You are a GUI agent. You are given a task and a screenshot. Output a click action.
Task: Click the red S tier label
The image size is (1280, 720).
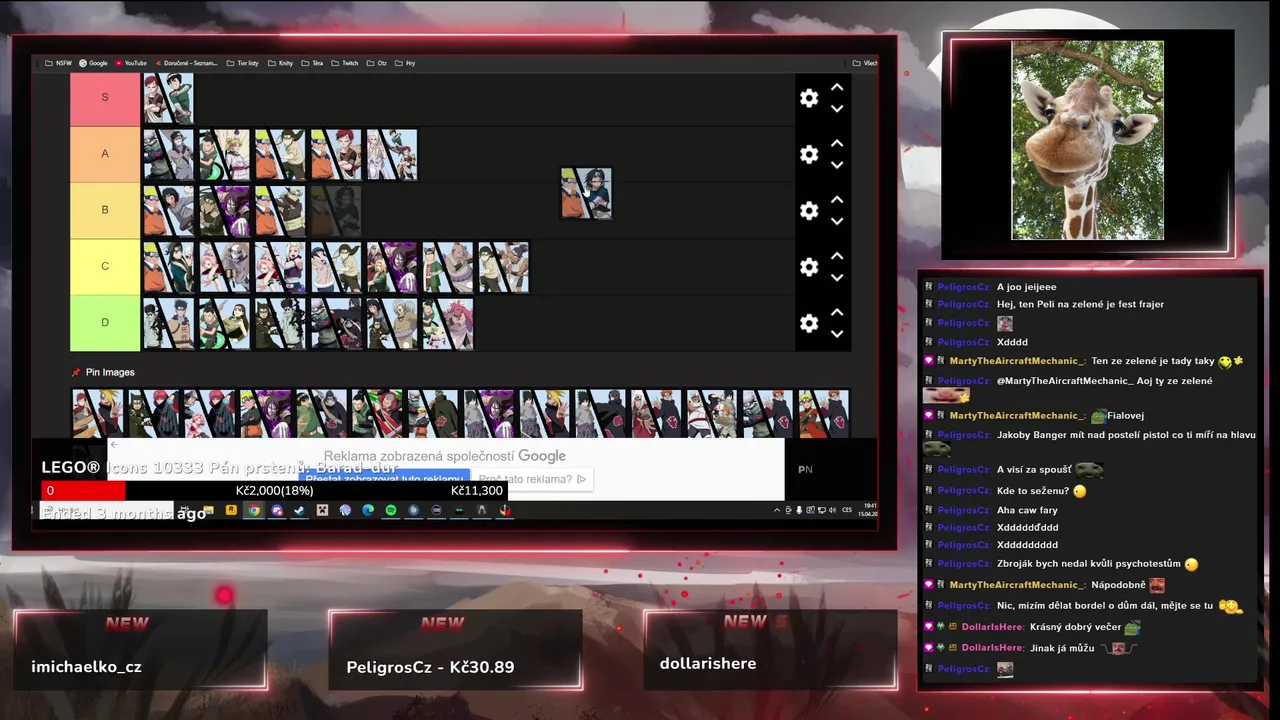105,98
